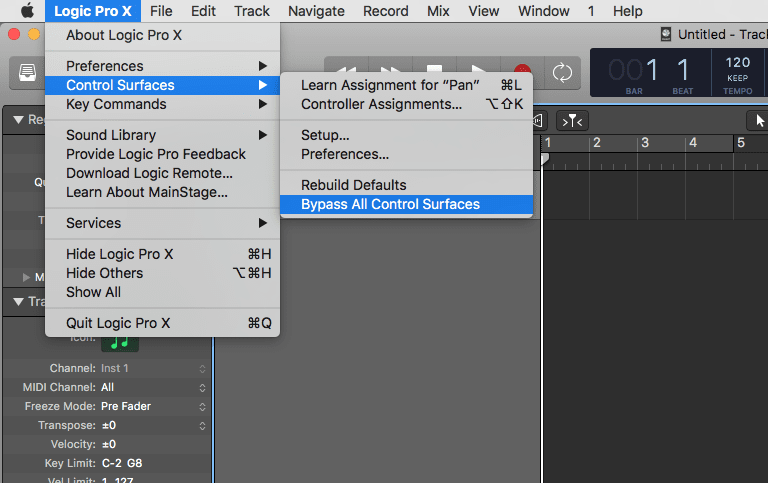Choose Download Logic Remote...

[162, 173]
